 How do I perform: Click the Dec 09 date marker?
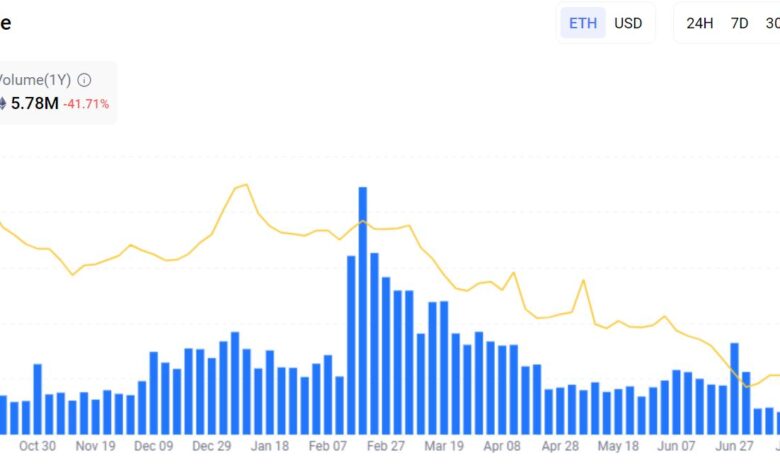(153, 447)
